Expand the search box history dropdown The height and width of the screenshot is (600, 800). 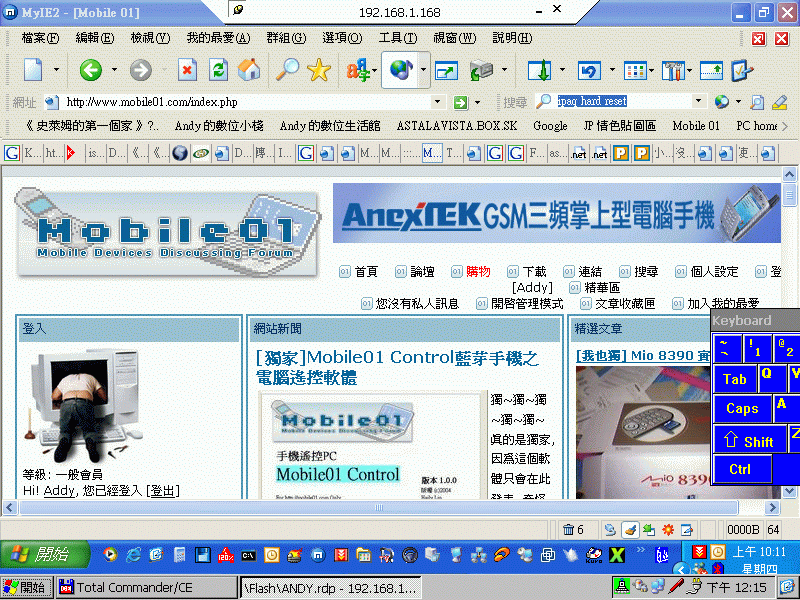click(x=698, y=101)
